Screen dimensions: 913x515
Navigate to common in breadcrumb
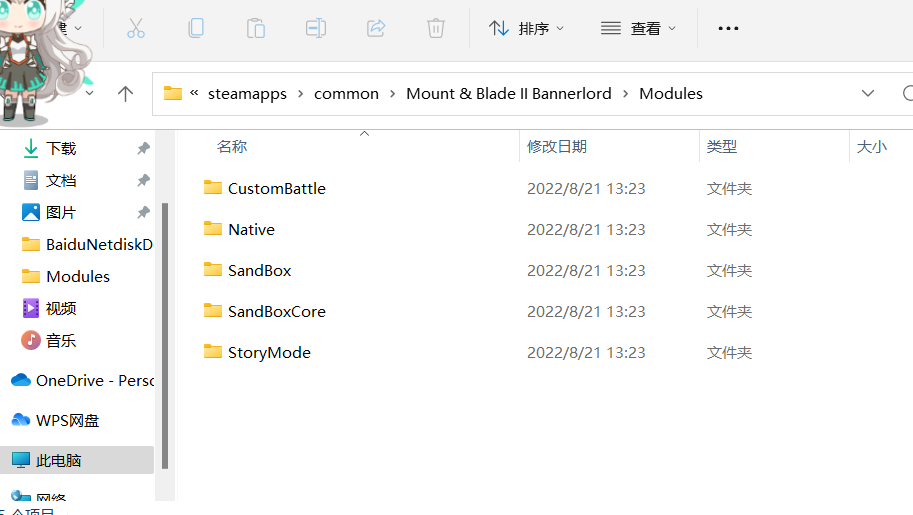pyautogui.click(x=346, y=94)
